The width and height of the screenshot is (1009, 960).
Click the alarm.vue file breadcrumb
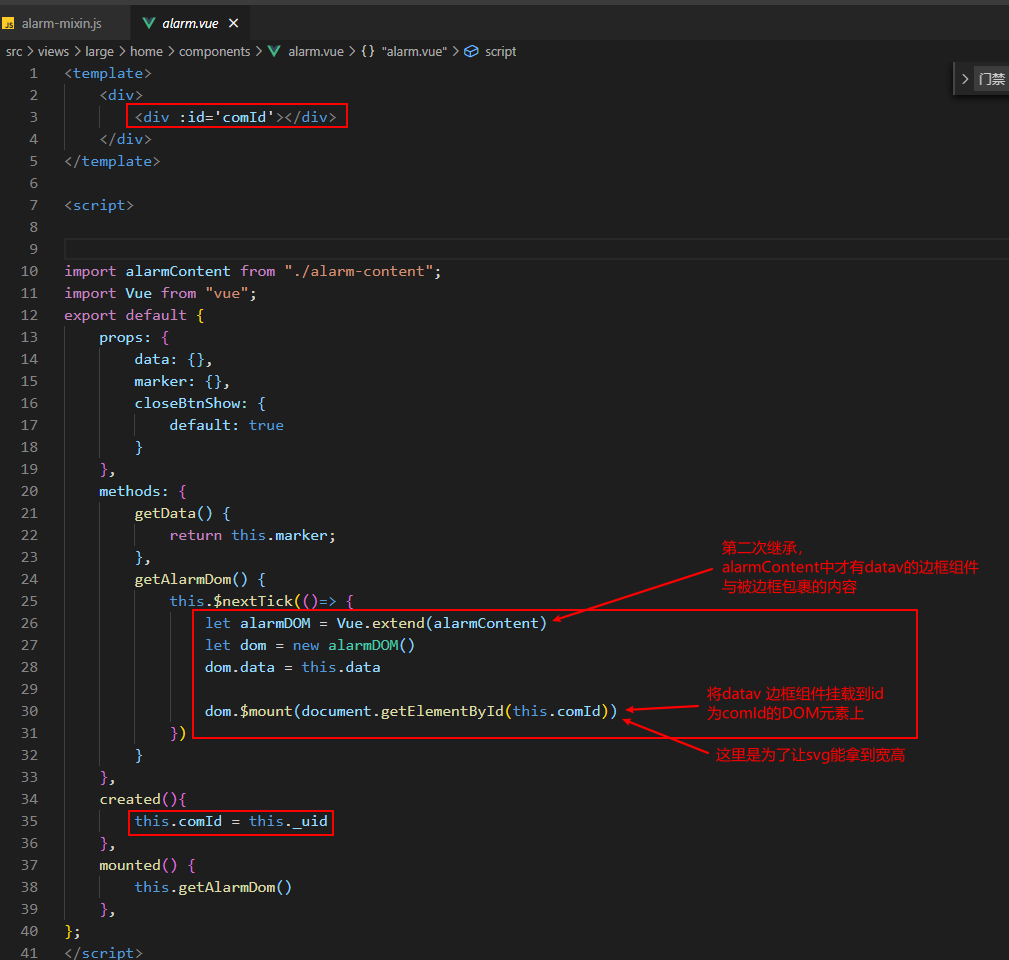point(315,51)
